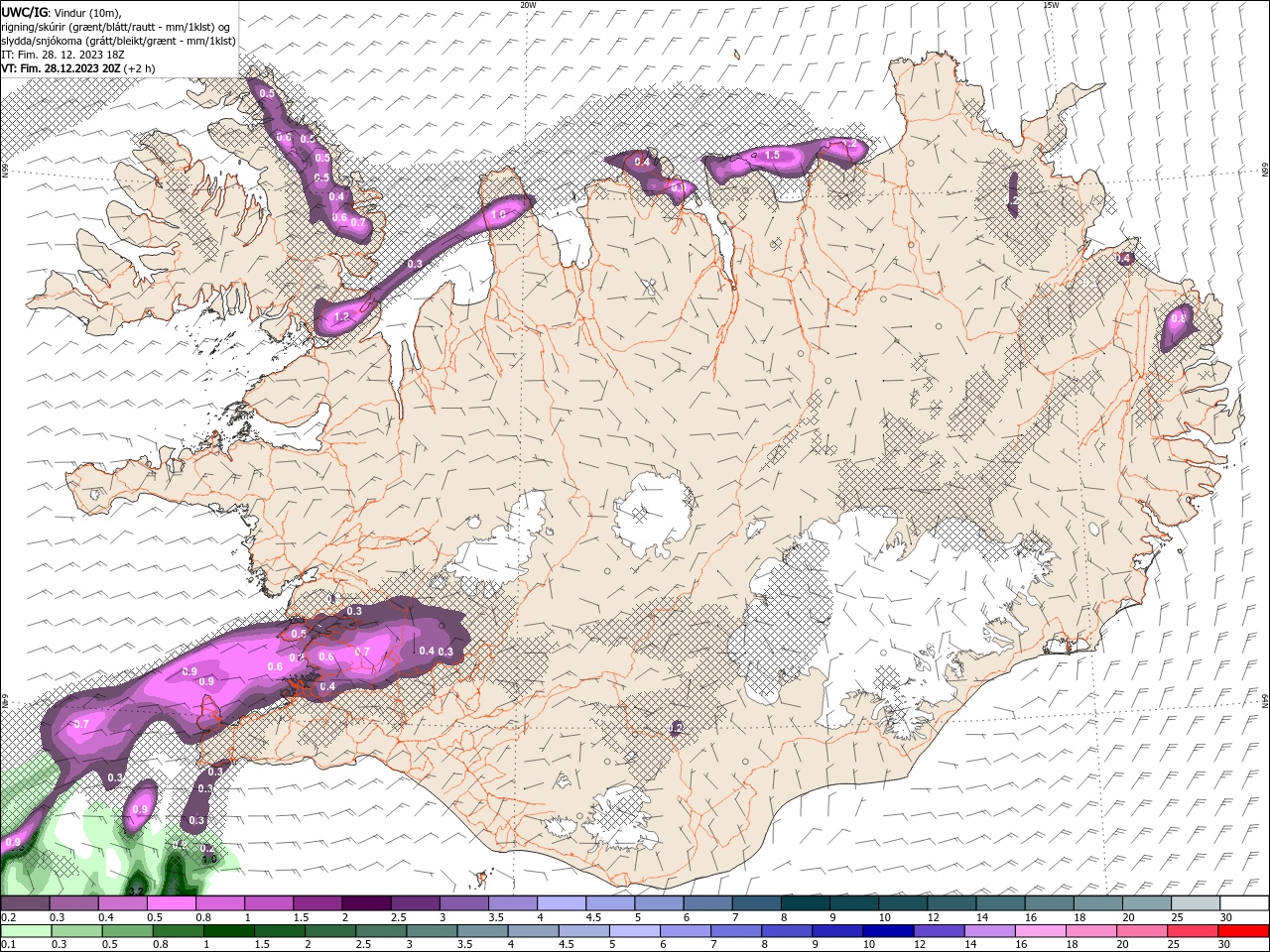The width and height of the screenshot is (1270, 952).
Task: Select the bright pink 0.5–0.8 snow swatch
Action: click(x=172, y=903)
